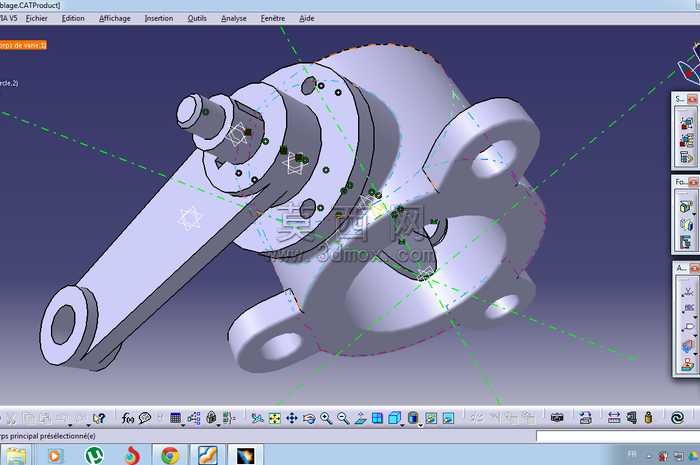Viewport: 700px width, 465px height.
Task: Click first icon in S... toolbar
Action: (x=687, y=123)
